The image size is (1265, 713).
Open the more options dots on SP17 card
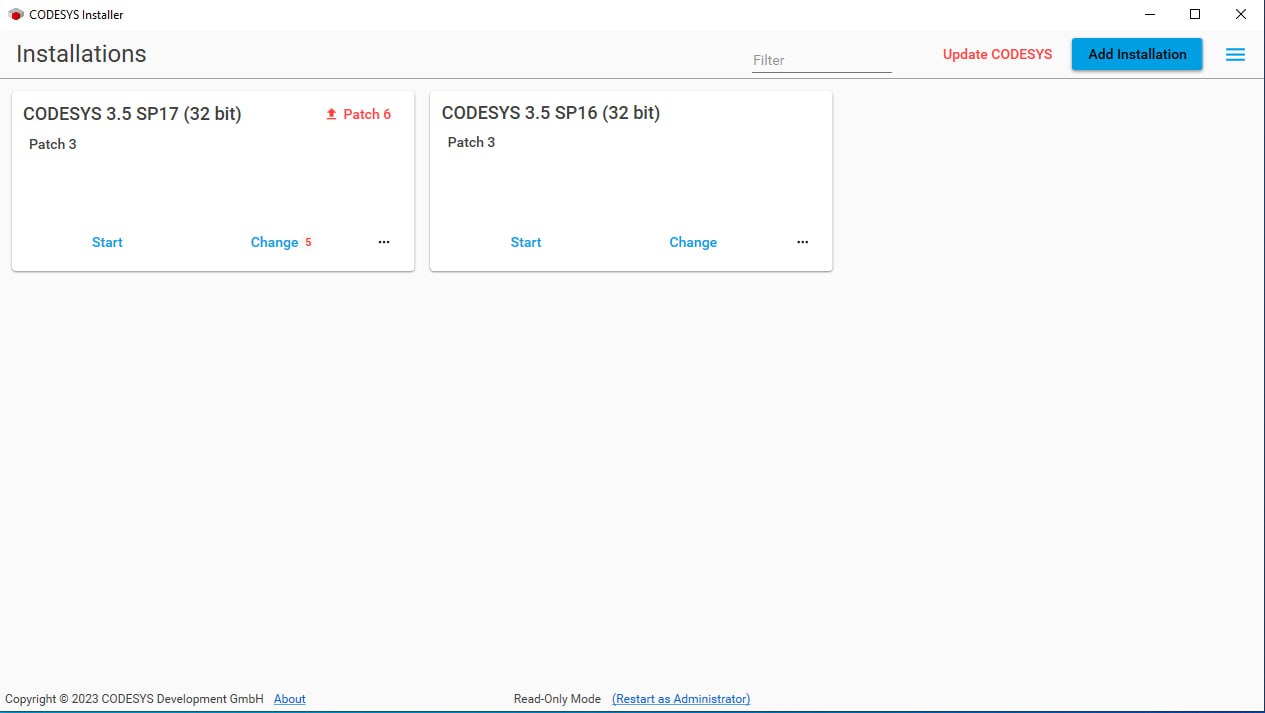click(x=384, y=242)
